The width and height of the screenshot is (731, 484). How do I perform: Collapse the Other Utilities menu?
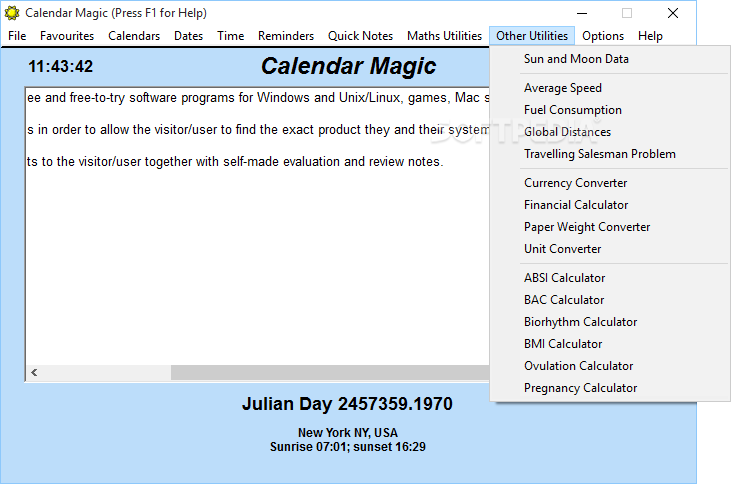coord(532,36)
